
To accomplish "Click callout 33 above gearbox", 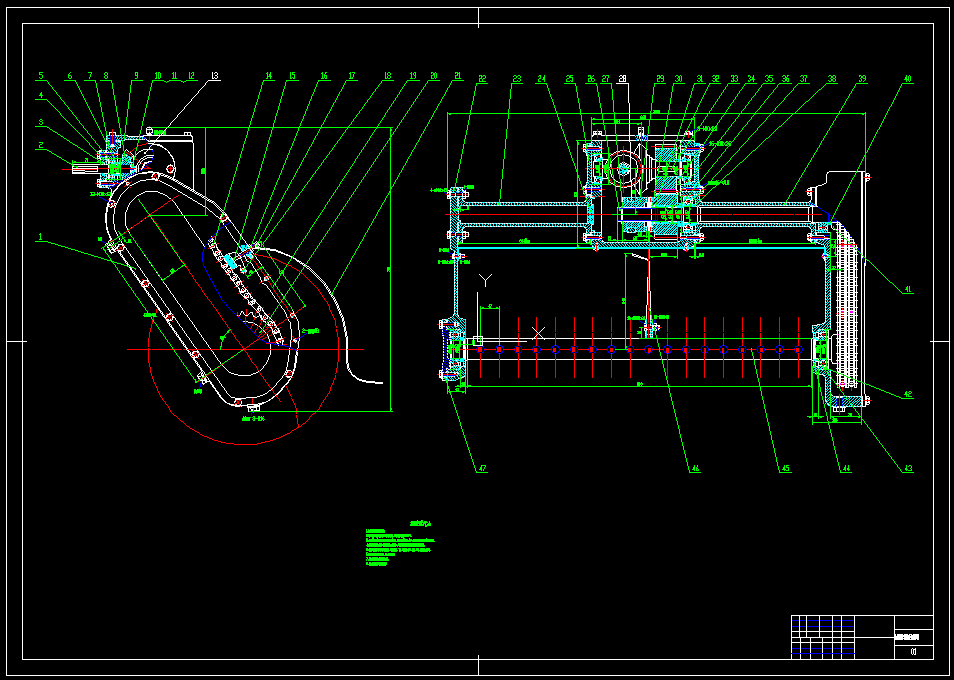I will [734, 78].
